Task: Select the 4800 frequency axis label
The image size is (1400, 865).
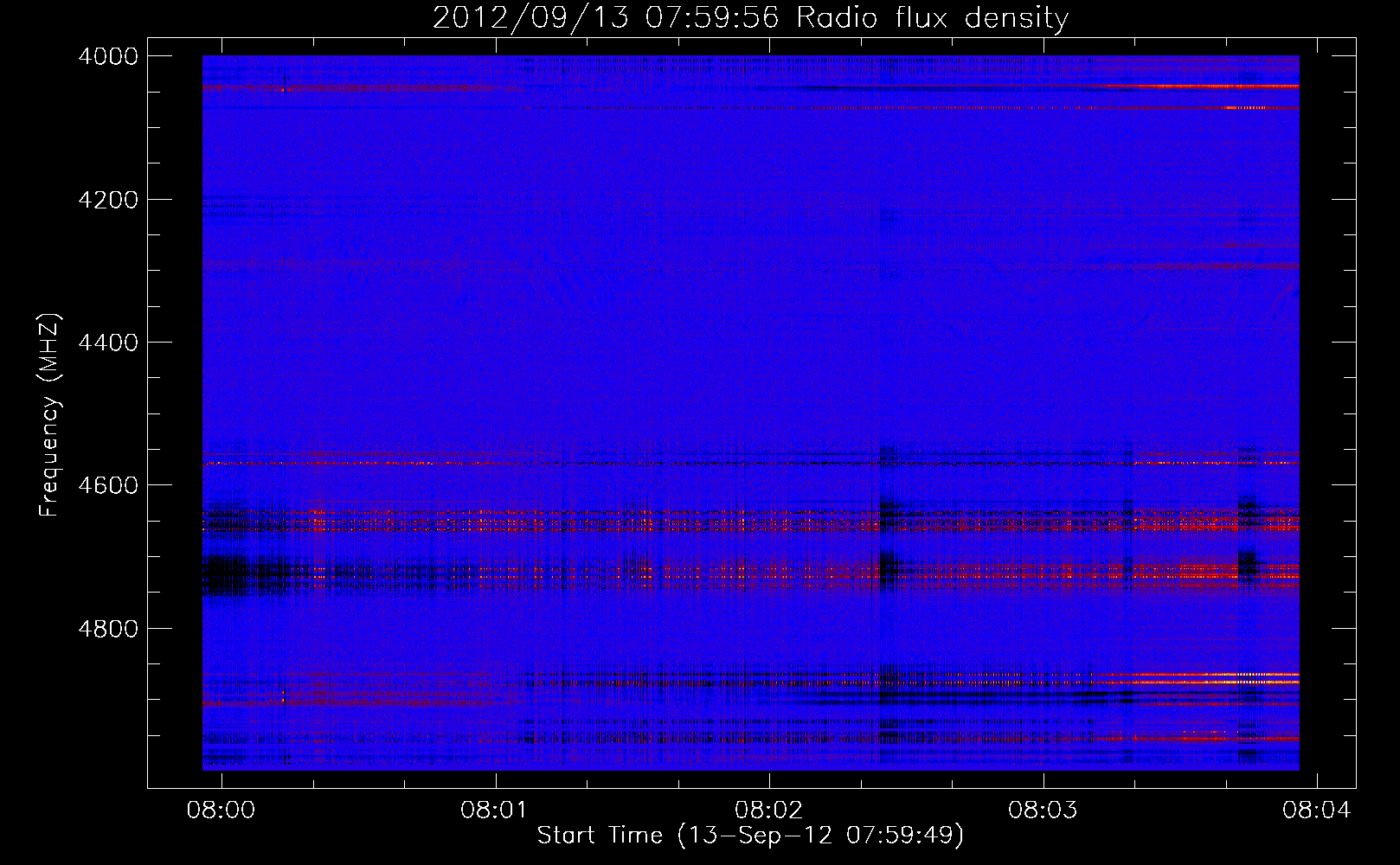Action: point(107,629)
